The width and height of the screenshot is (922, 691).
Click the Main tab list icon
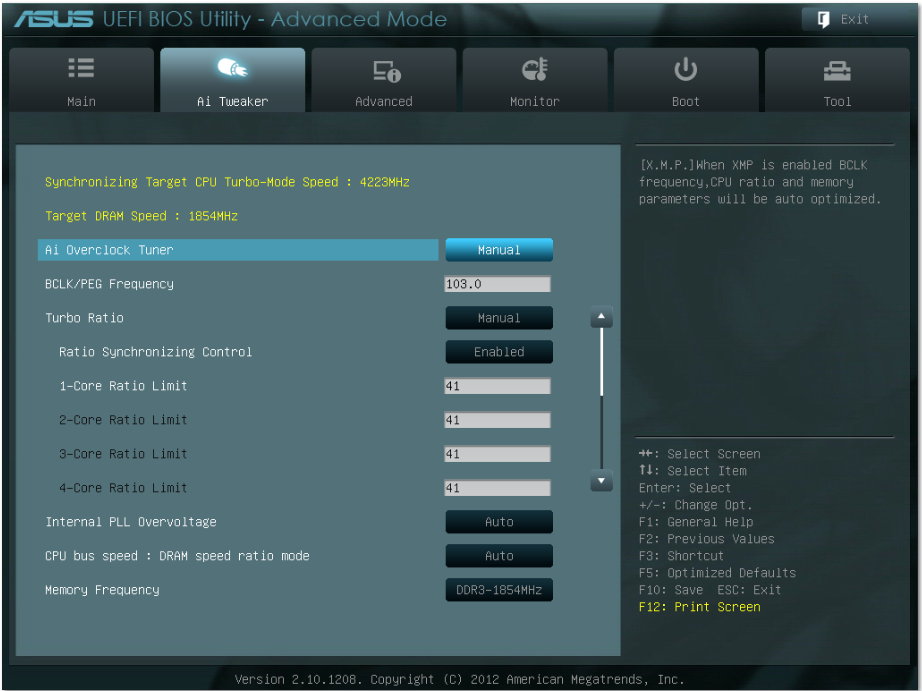coord(81,68)
